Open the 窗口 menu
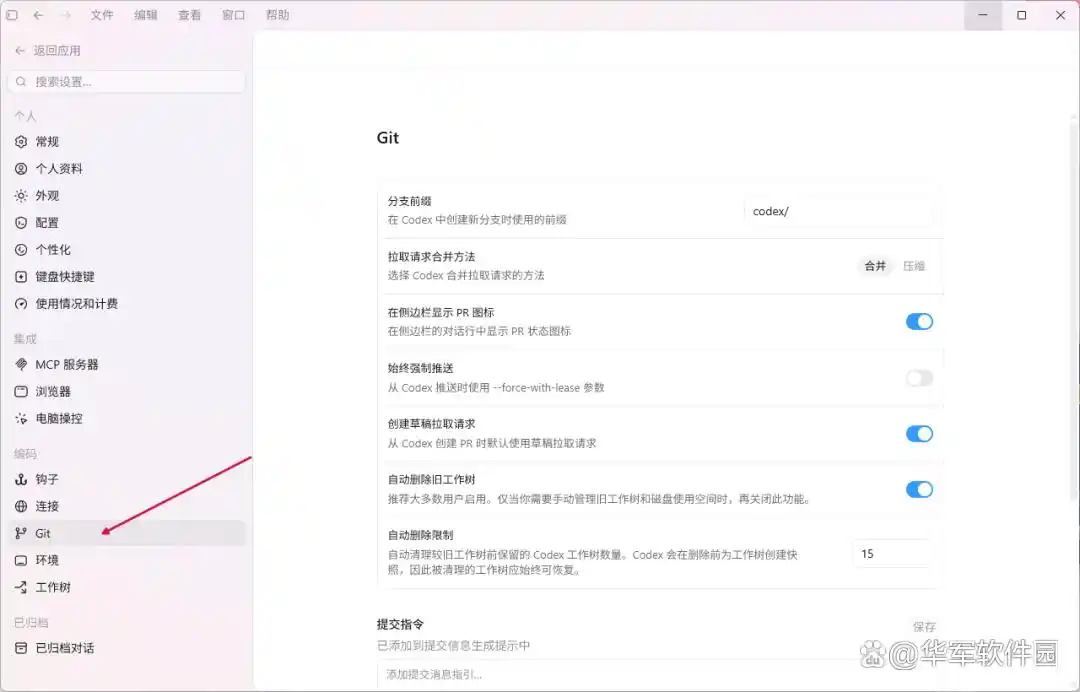Screen dimensions: 1080x692 point(233,14)
